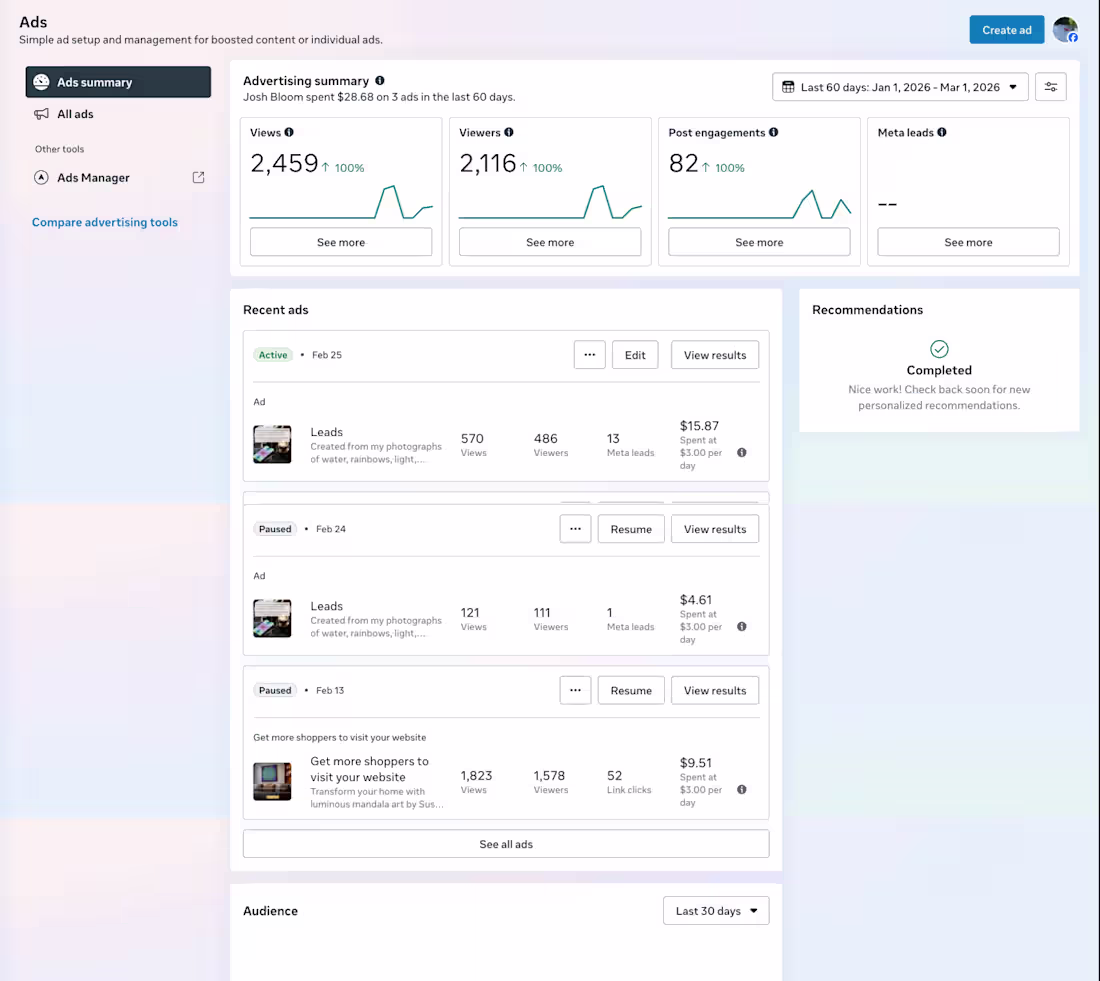Click the external link icon beside Ads Manager
This screenshot has width=1100, height=981.
point(198,177)
